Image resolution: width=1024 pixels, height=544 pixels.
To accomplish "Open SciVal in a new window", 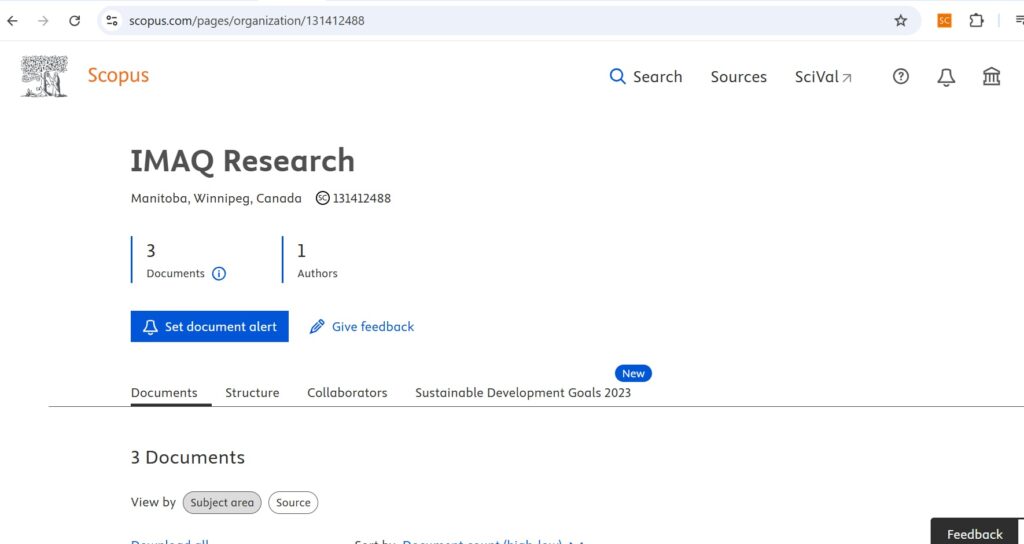I will (823, 77).
